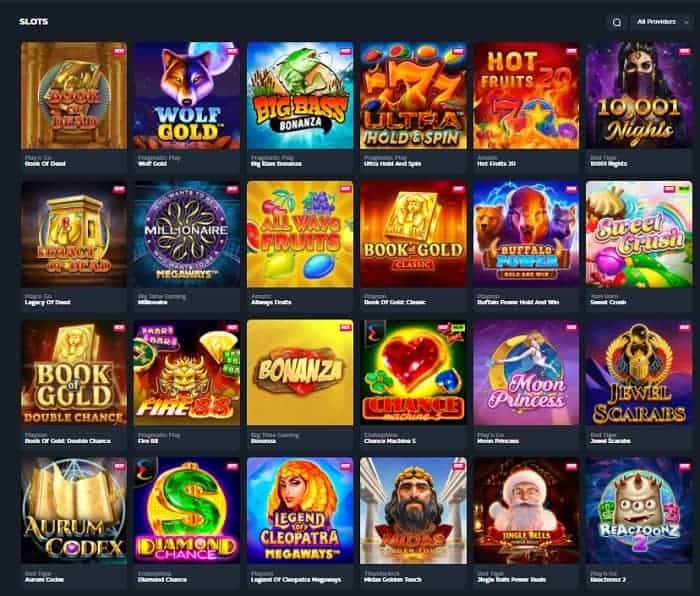Click the search magnifier icon
Viewport: 700px width, 596px height.
pos(617,22)
